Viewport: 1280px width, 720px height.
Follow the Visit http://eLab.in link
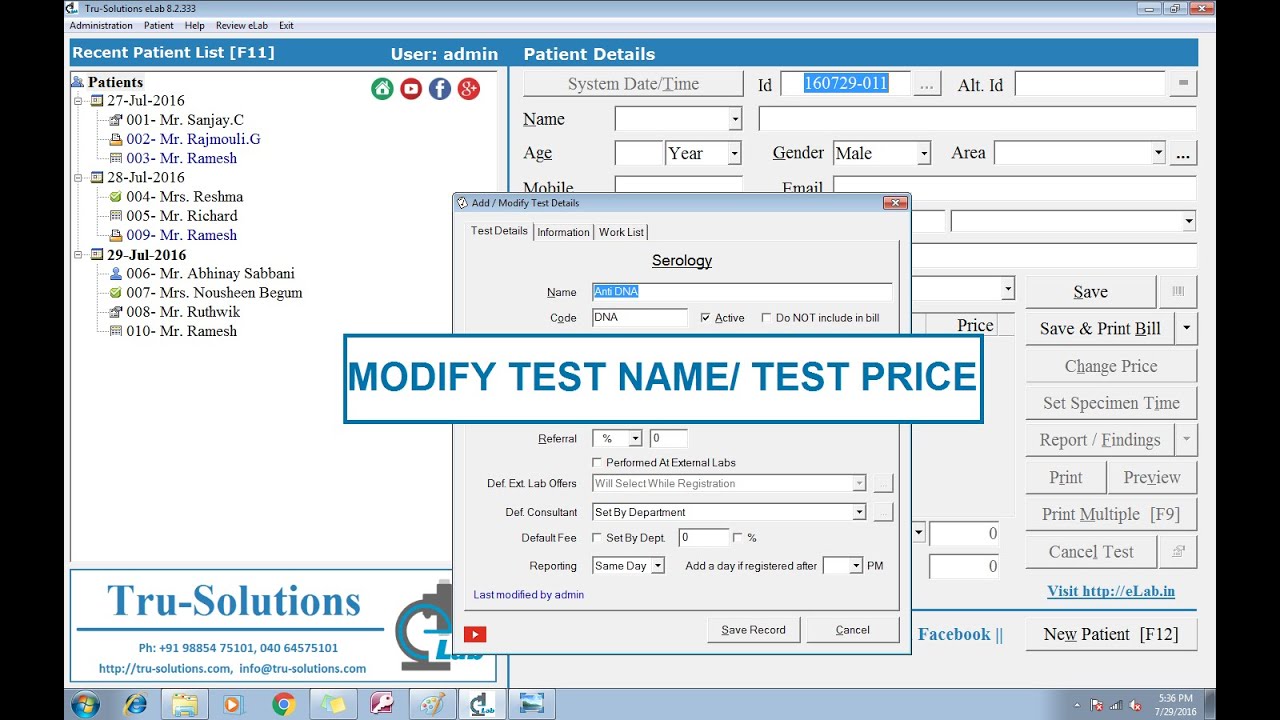pos(1111,591)
